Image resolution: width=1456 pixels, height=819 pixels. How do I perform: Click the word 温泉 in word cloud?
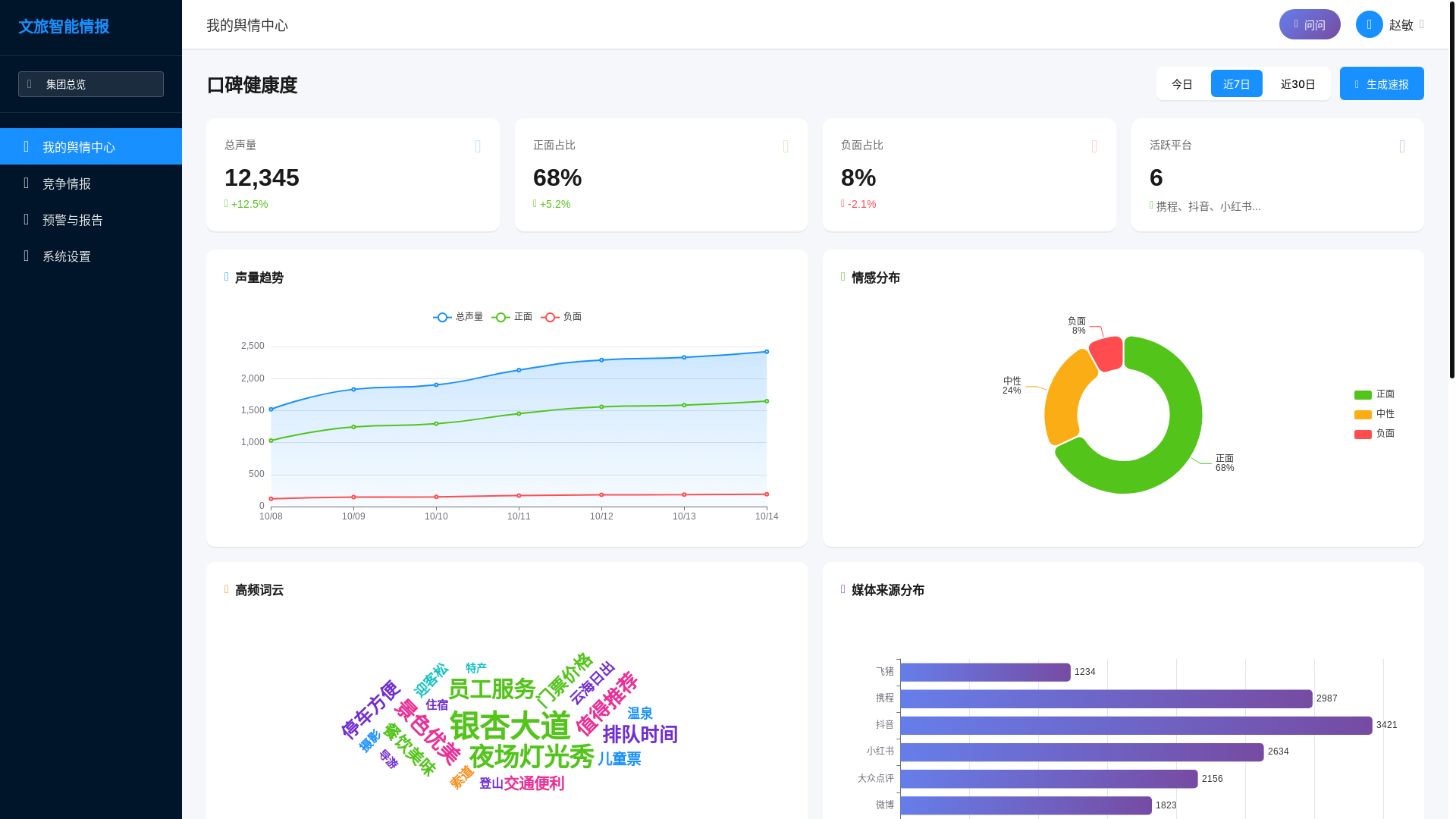[640, 714]
